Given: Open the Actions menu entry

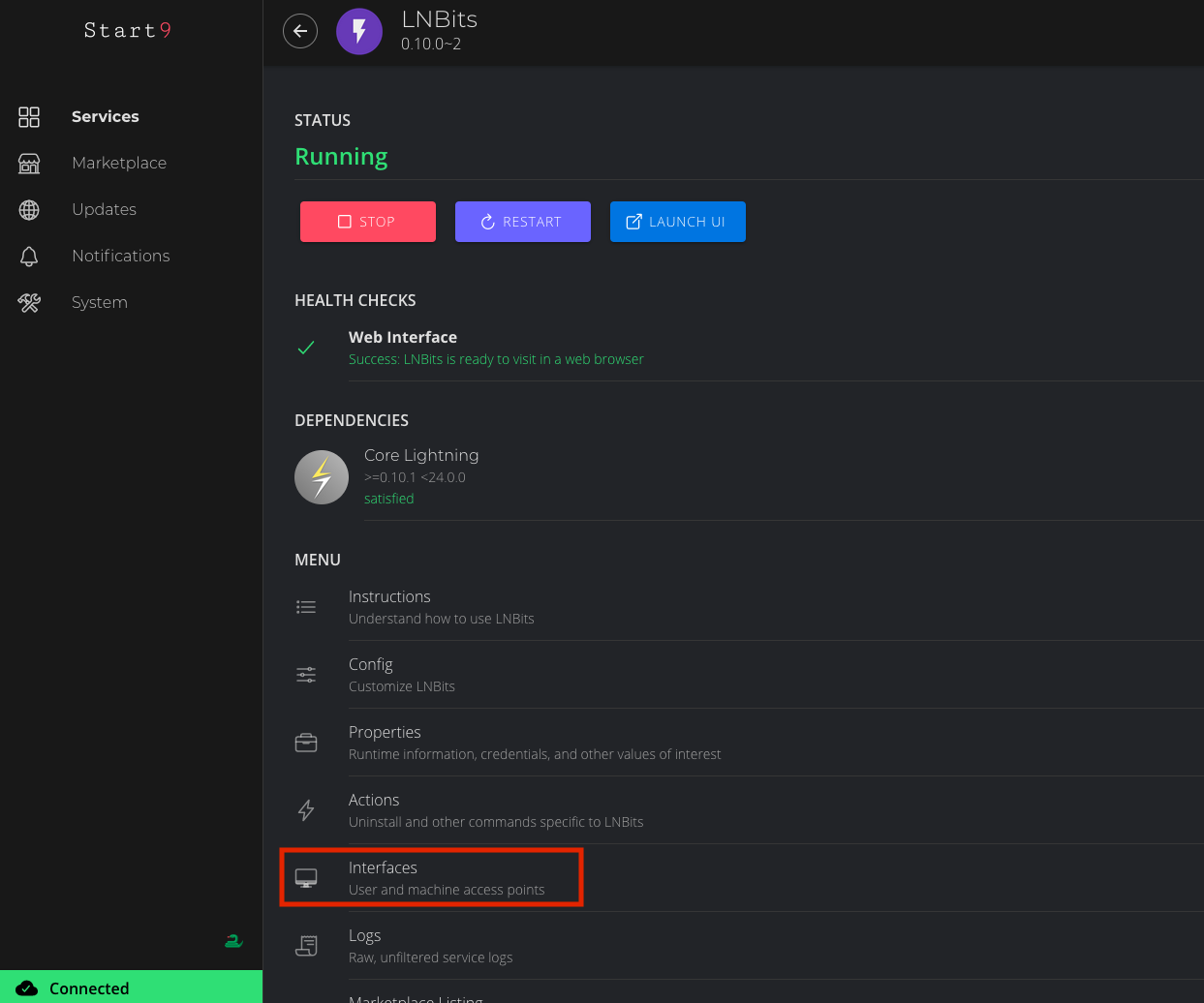Looking at the screenshot, I should tap(374, 810).
